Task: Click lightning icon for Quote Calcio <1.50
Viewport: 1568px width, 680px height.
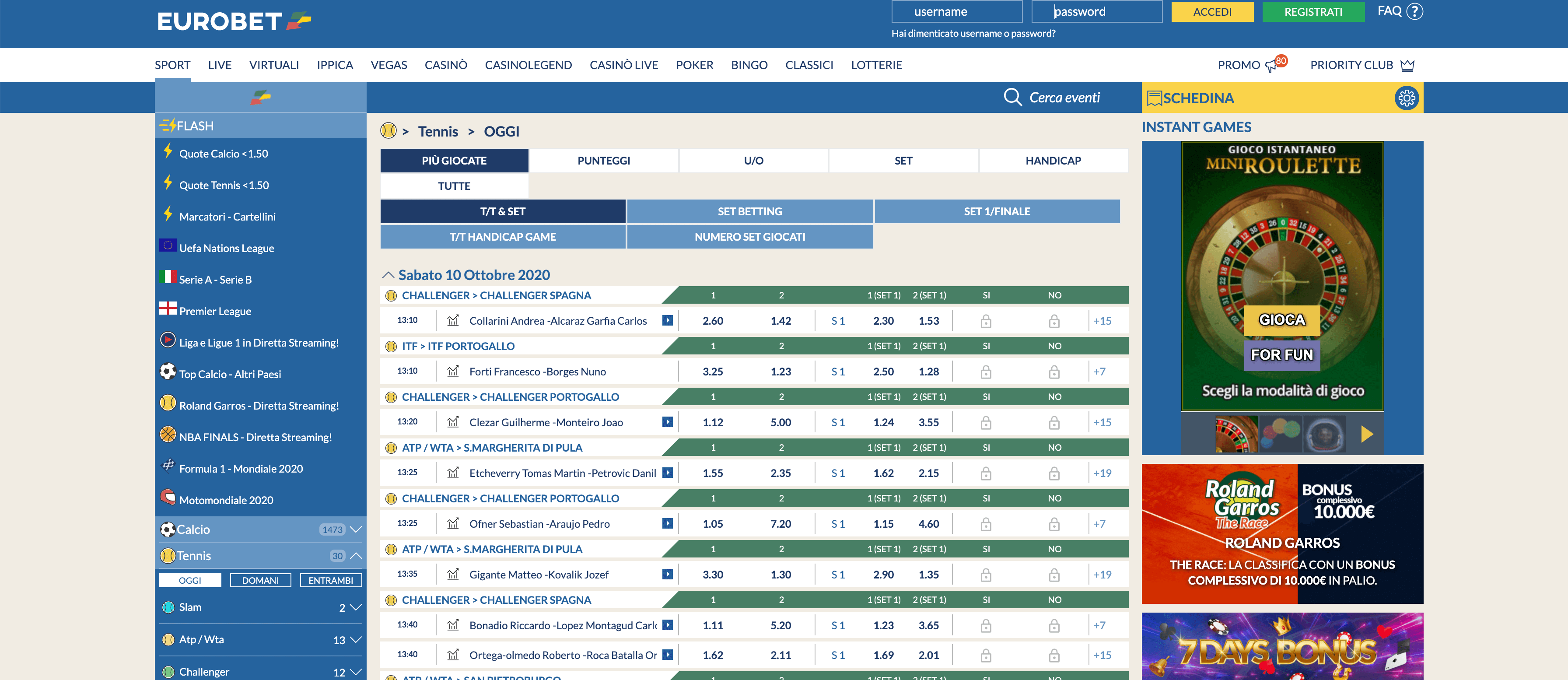Action: coord(168,151)
